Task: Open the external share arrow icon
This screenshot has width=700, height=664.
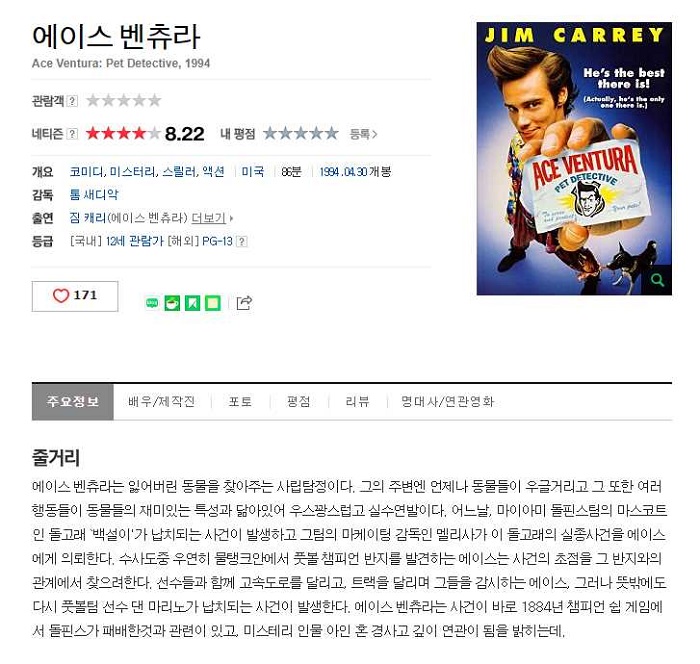Action: click(x=244, y=303)
